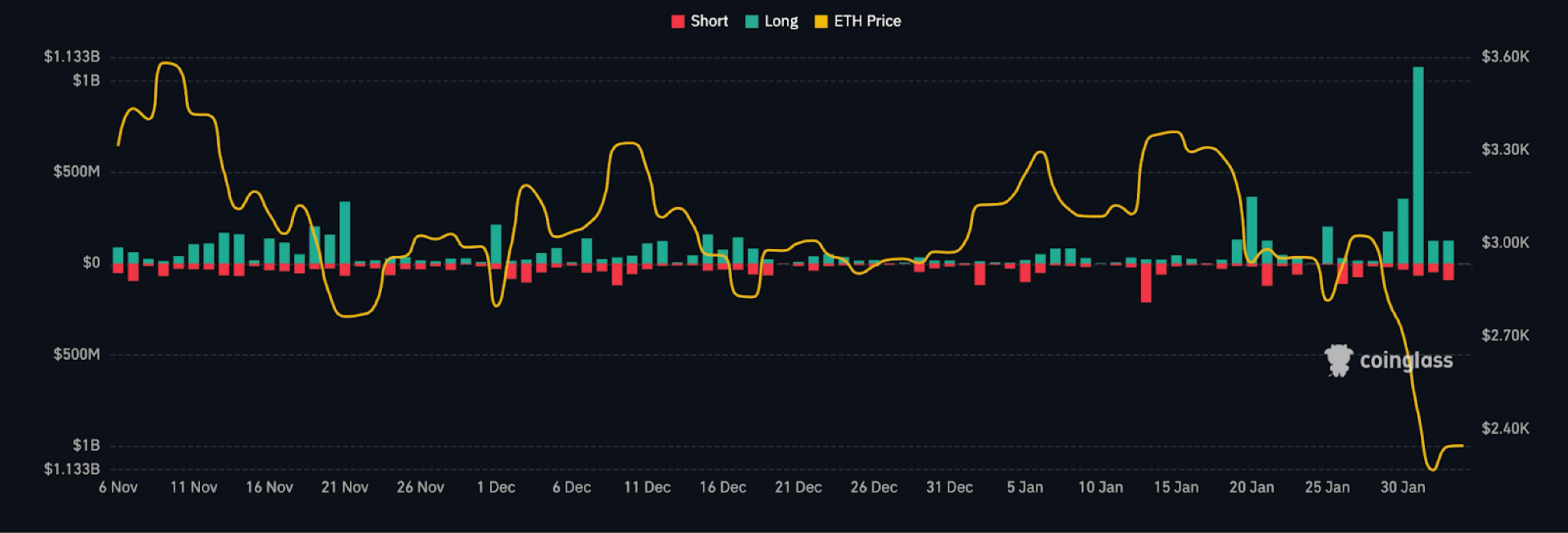Toggle the Long series legend label
This screenshot has height=533, width=1568.
[781, 21]
